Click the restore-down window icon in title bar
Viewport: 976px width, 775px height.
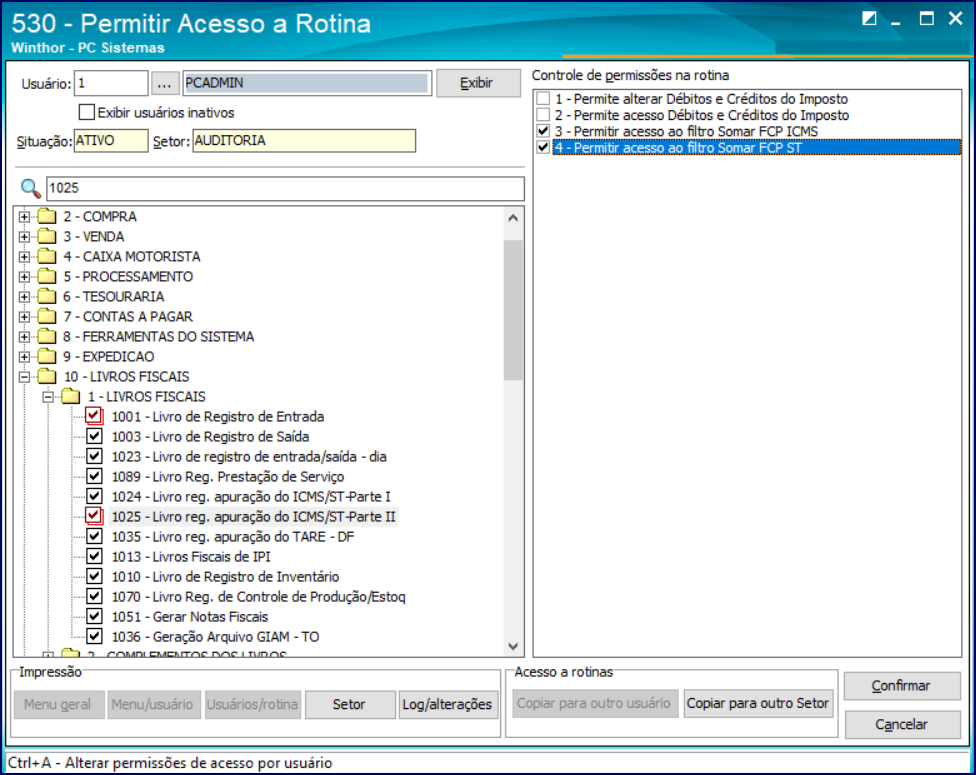click(x=869, y=19)
